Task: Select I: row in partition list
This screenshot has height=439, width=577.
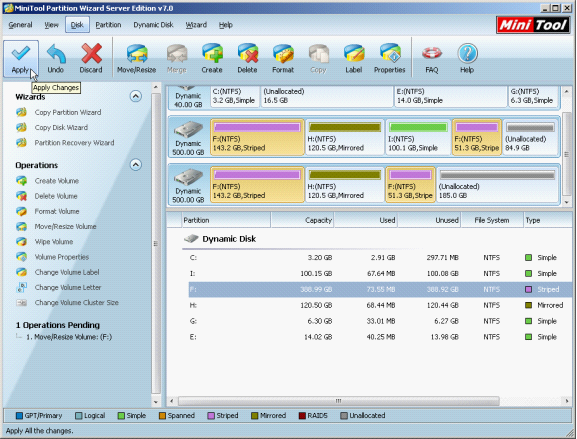Action: click(x=380, y=273)
